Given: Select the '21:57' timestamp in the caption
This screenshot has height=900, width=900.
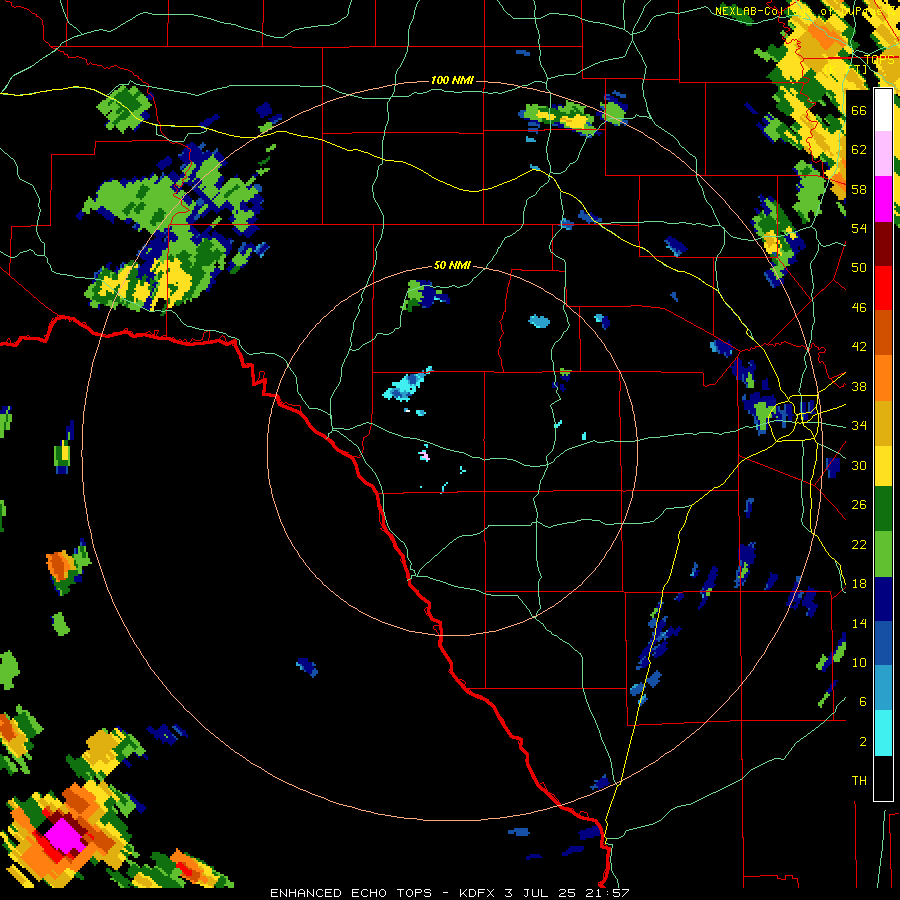Looking at the screenshot, I should point(607,893).
